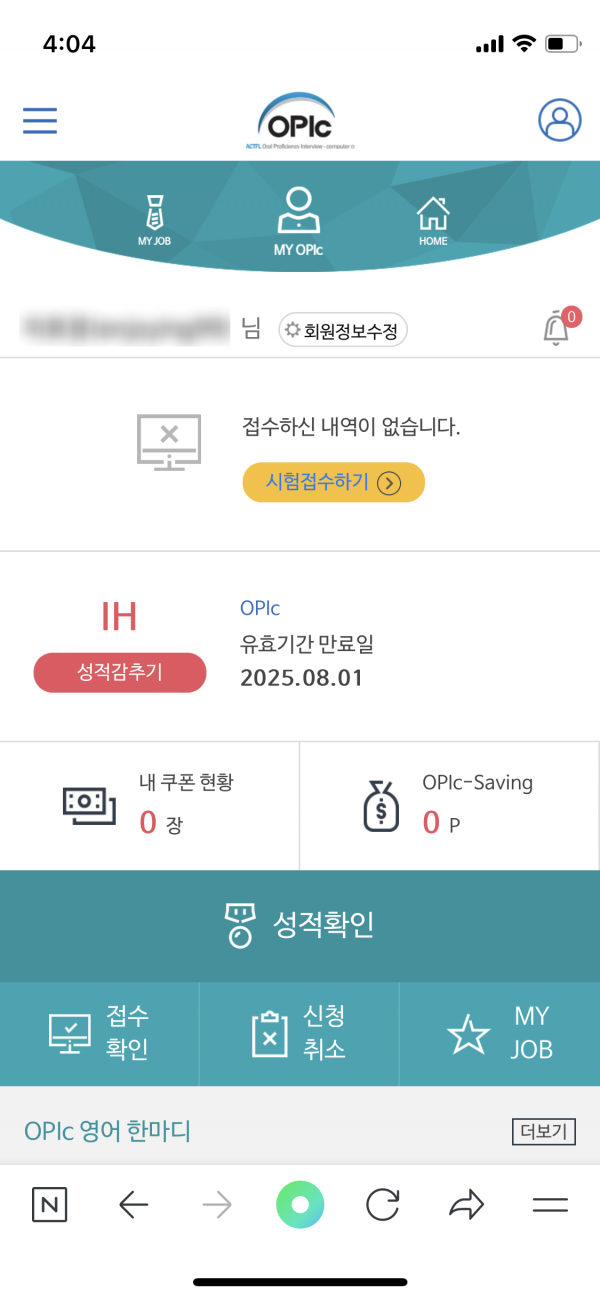Open the hamburger navigation menu
This screenshot has width=600, height=1299.
(x=39, y=120)
